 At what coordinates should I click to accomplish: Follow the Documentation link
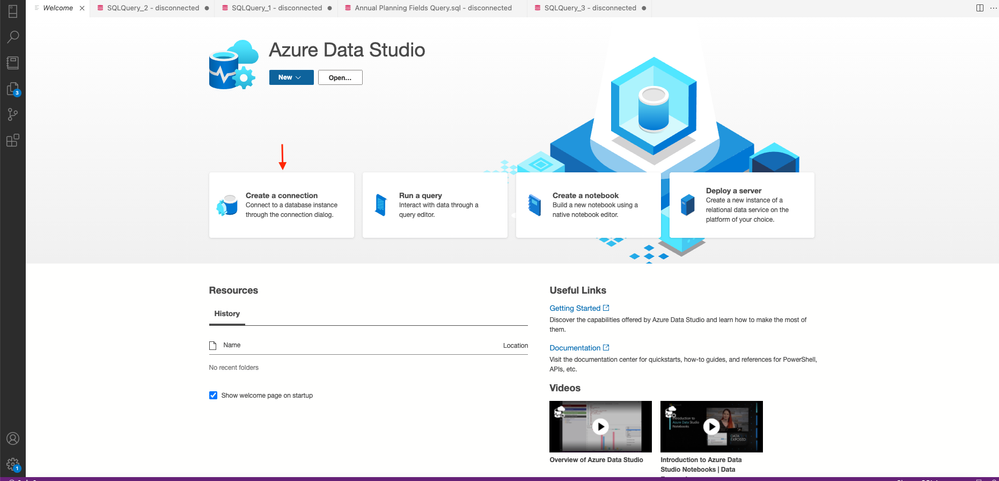click(575, 348)
